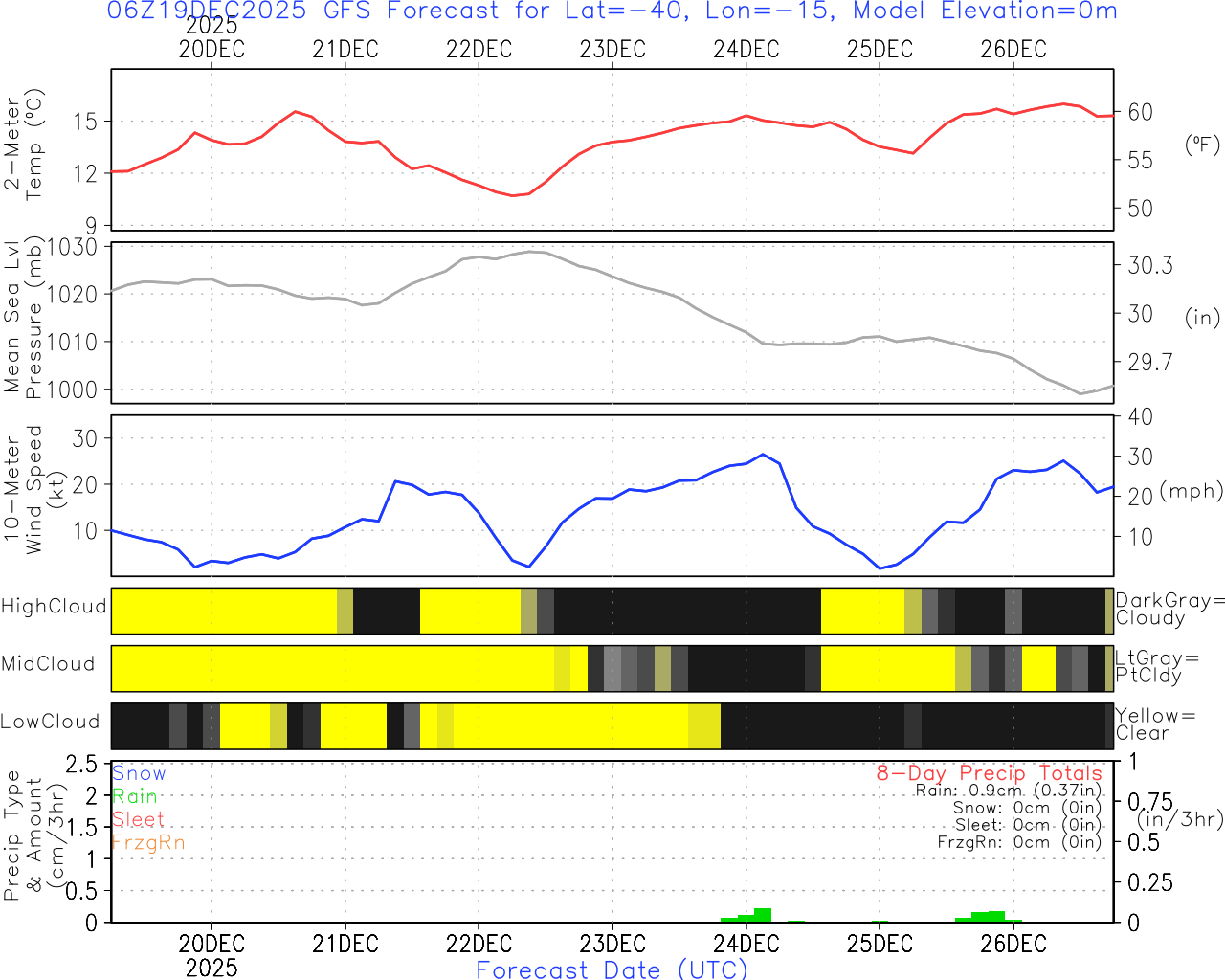Select the orange "FrzgRn" legend label

pos(148,842)
